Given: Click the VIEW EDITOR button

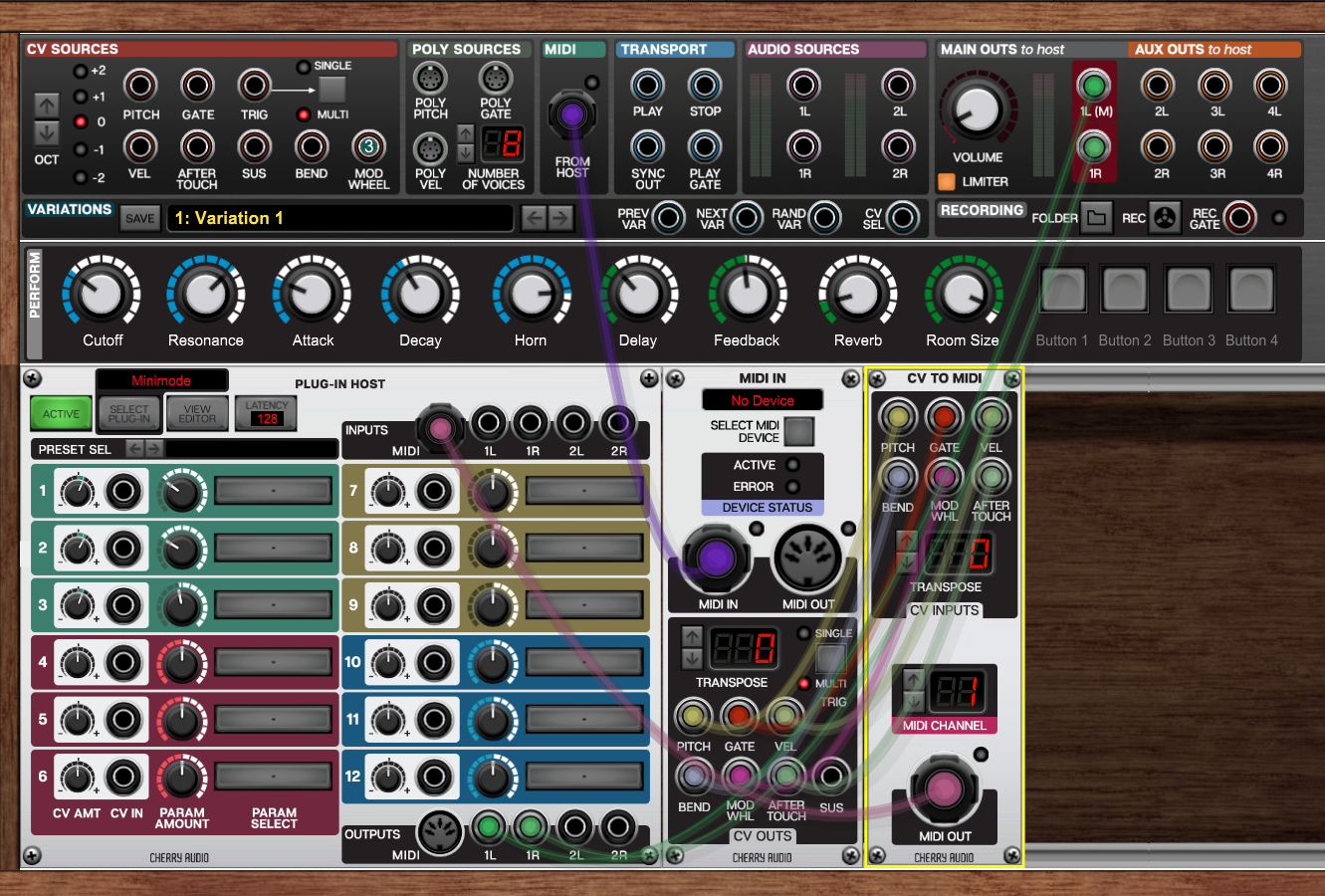Looking at the screenshot, I should (x=197, y=414).
